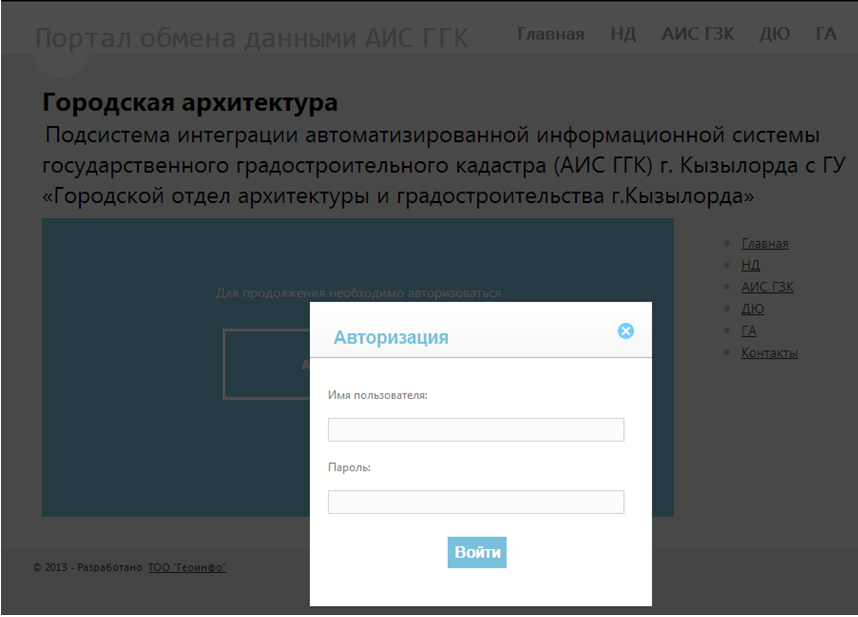Open Главная in the top navigation bar
The width and height of the screenshot is (858, 617).
(x=550, y=34)
